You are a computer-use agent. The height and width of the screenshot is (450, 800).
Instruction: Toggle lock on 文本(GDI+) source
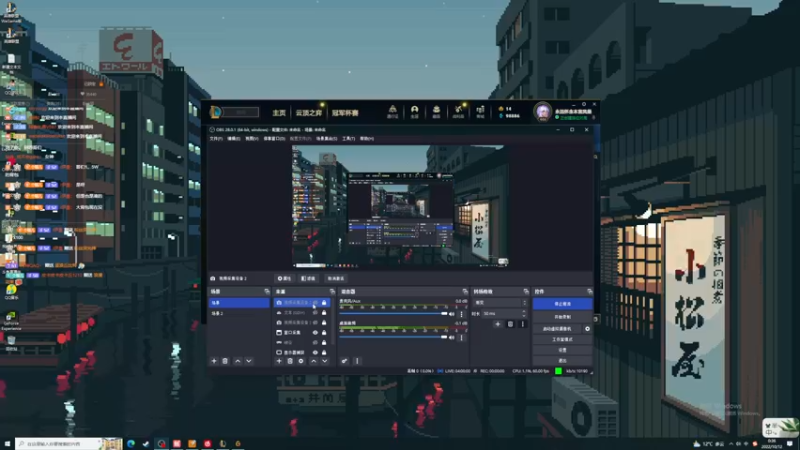tap(324, 313)
